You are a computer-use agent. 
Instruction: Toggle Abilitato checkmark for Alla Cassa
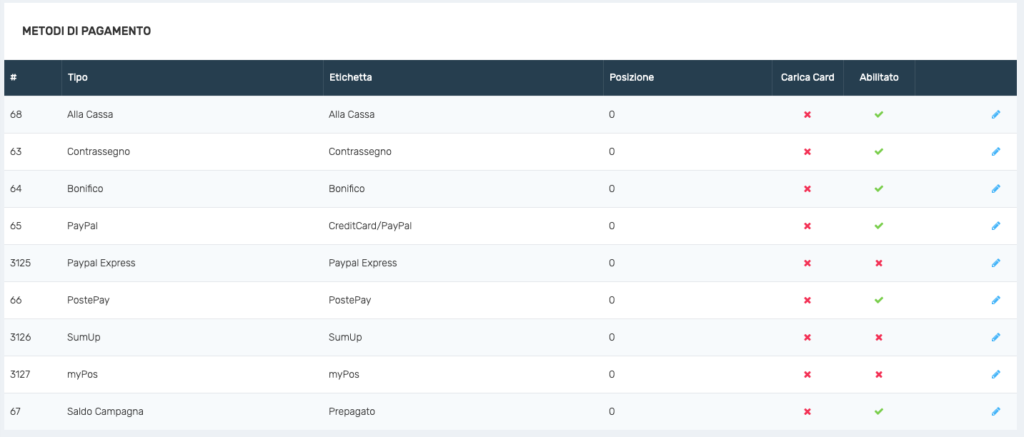click(x=878, y=114)
